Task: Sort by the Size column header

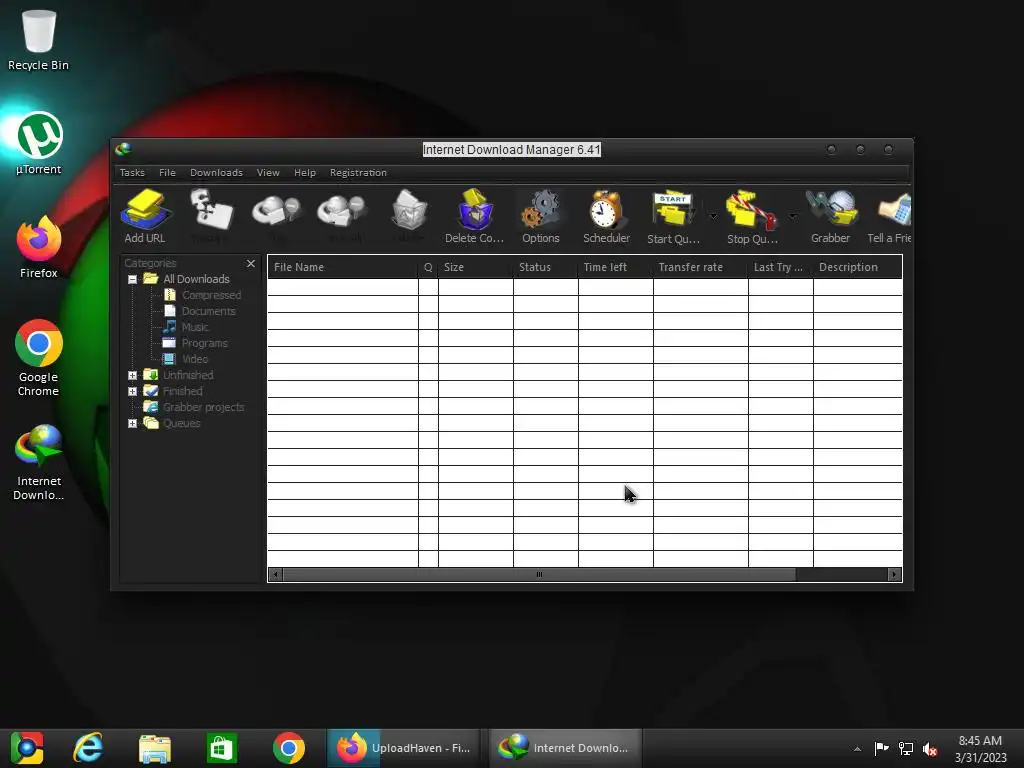Action: (x=475, y=267)
